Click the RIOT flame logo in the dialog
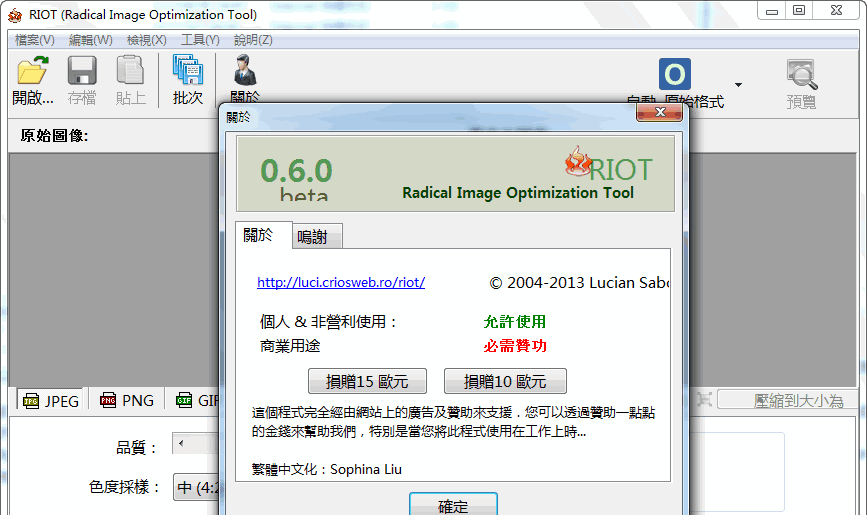This screenshot has width=867, height=515. pos(578,162)
